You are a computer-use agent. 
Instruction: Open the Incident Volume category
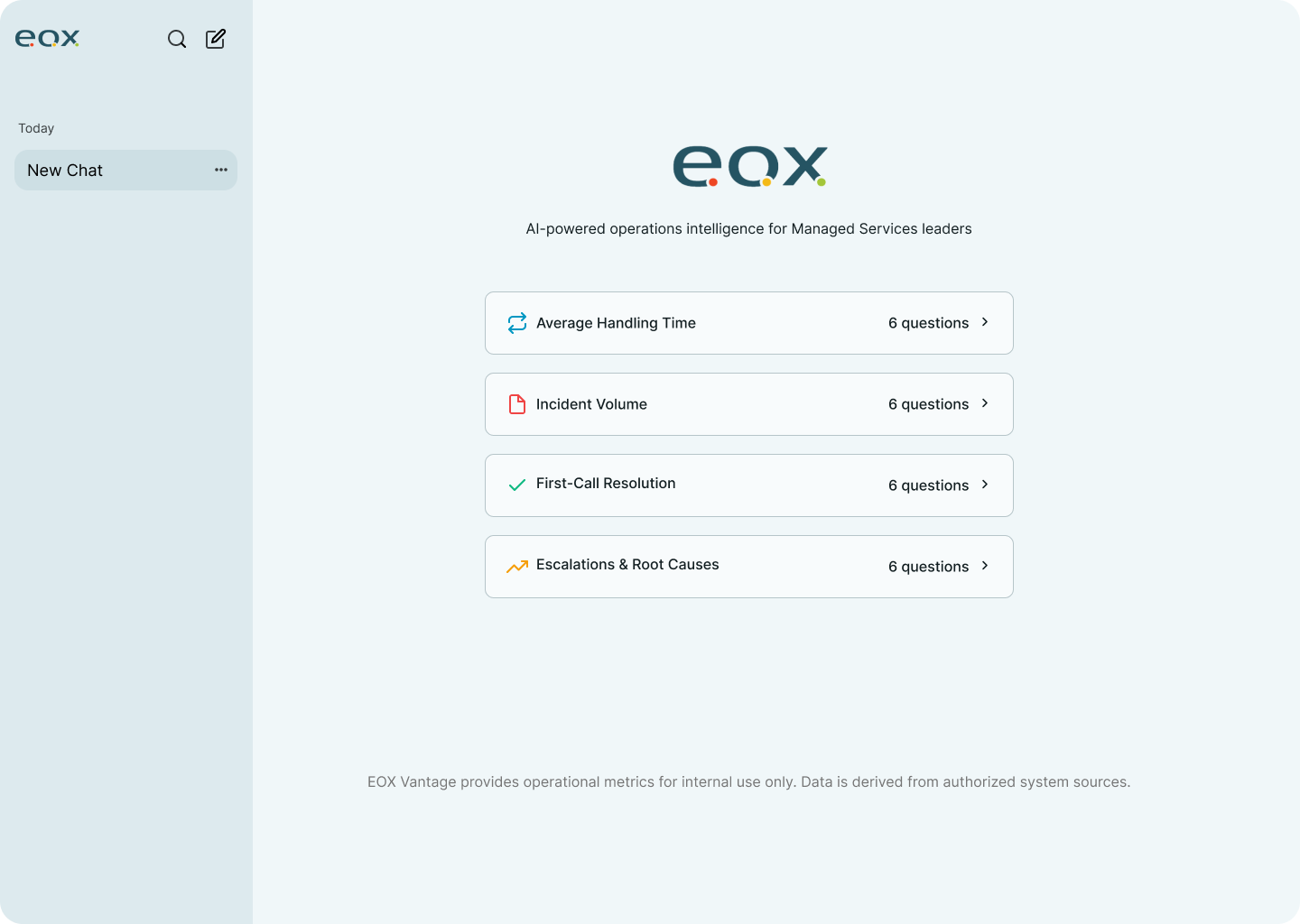click(x=749, y=404)
